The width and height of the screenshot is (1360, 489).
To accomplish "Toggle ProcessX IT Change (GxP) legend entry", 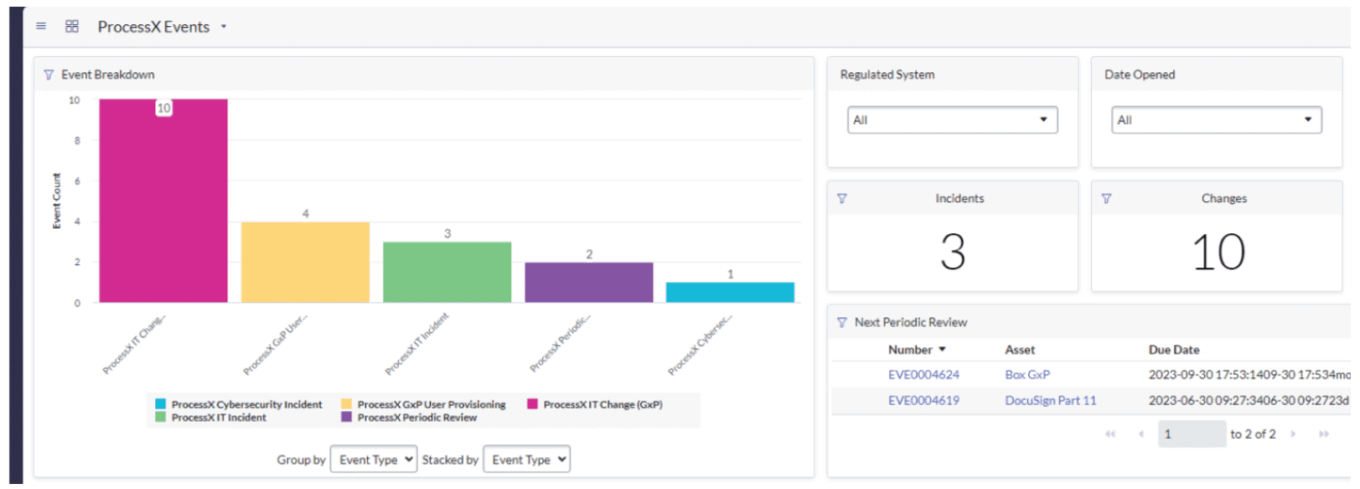I will click(x=594, y=405).
